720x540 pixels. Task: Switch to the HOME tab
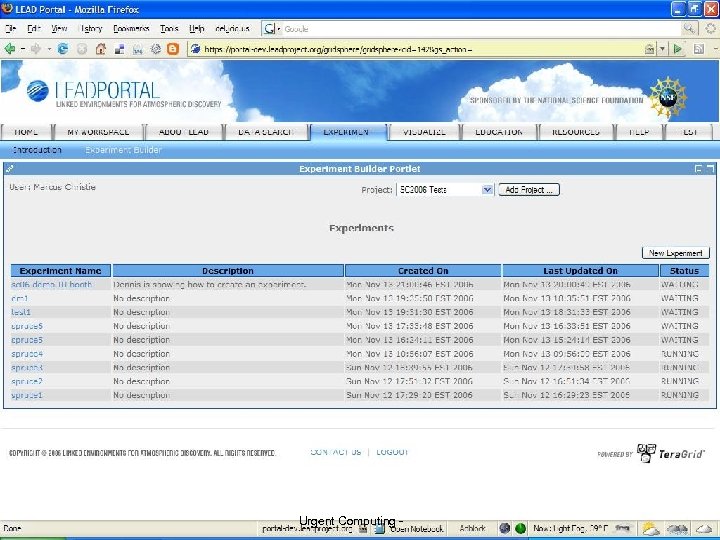[x=26, y=132]
